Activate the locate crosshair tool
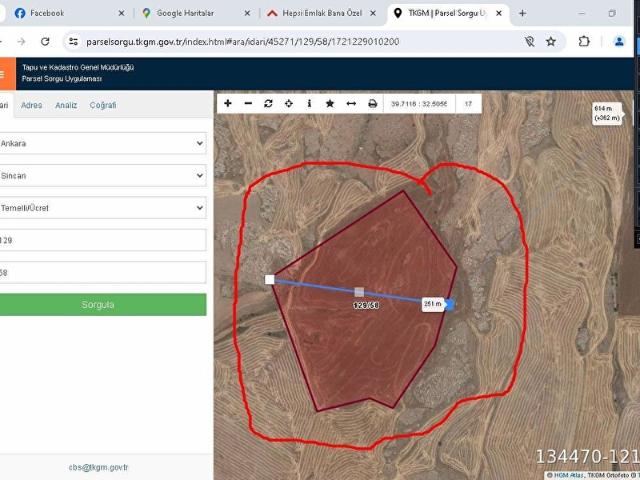The image size is (640, 480). coord(289,103)
